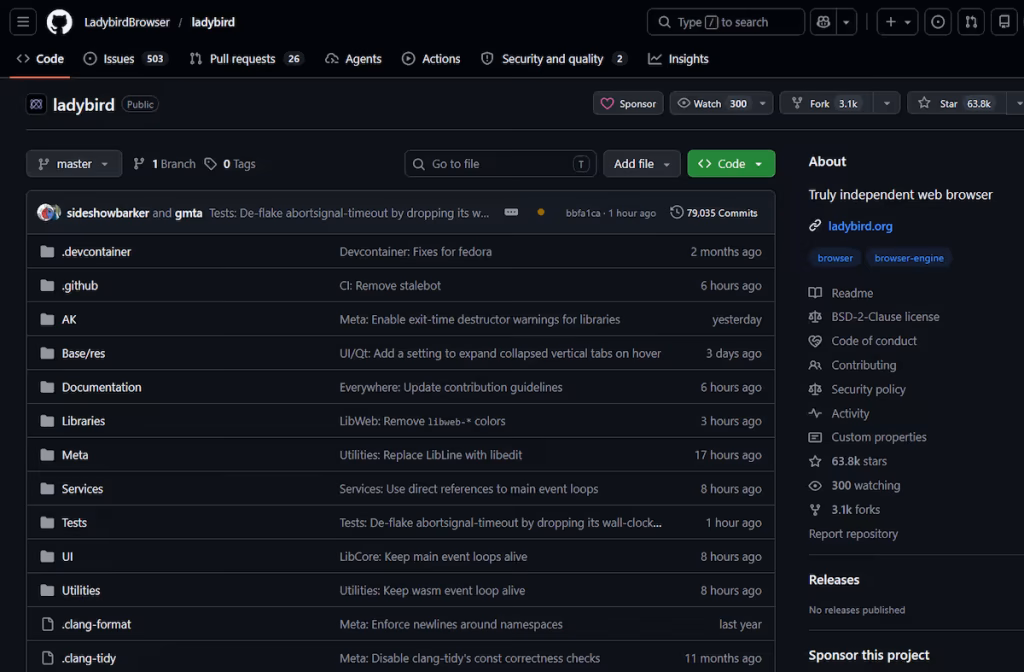Click the Readme book icon
The height and width of the screenshot is (672, 1024).
[815, 293]
